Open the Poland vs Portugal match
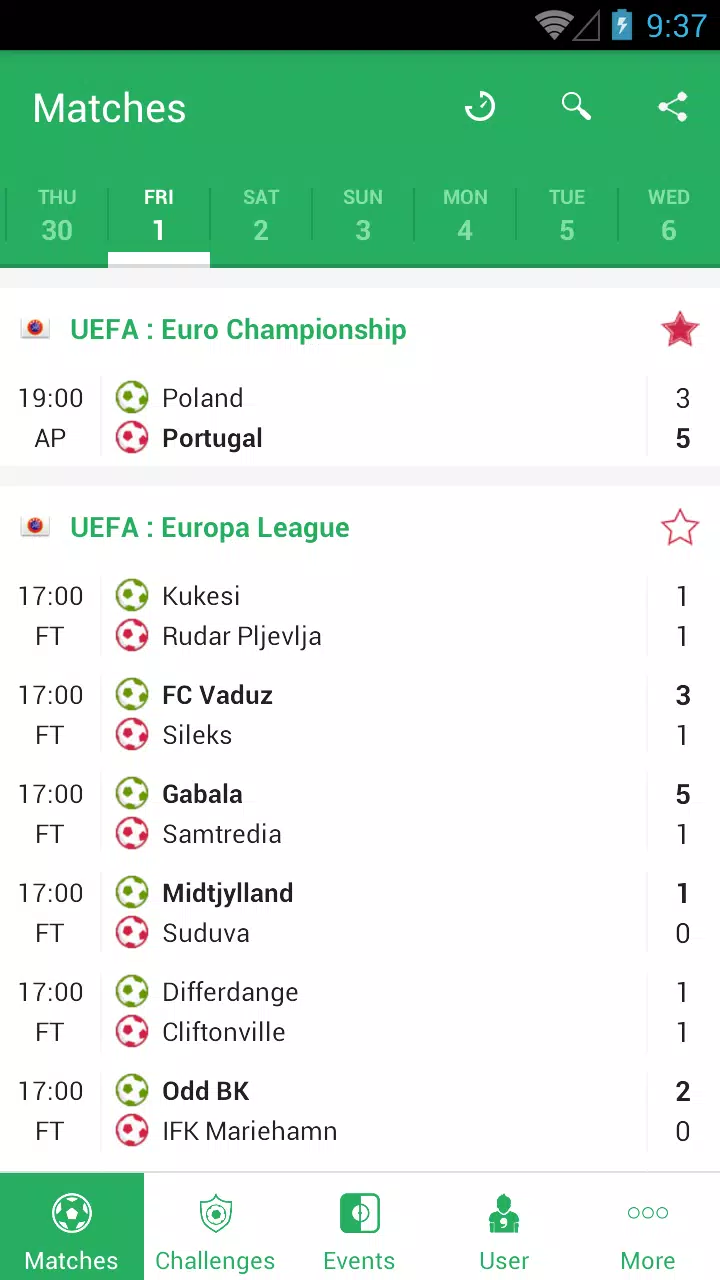Viewport: 720px width, 1280px height. click(360, 418)
